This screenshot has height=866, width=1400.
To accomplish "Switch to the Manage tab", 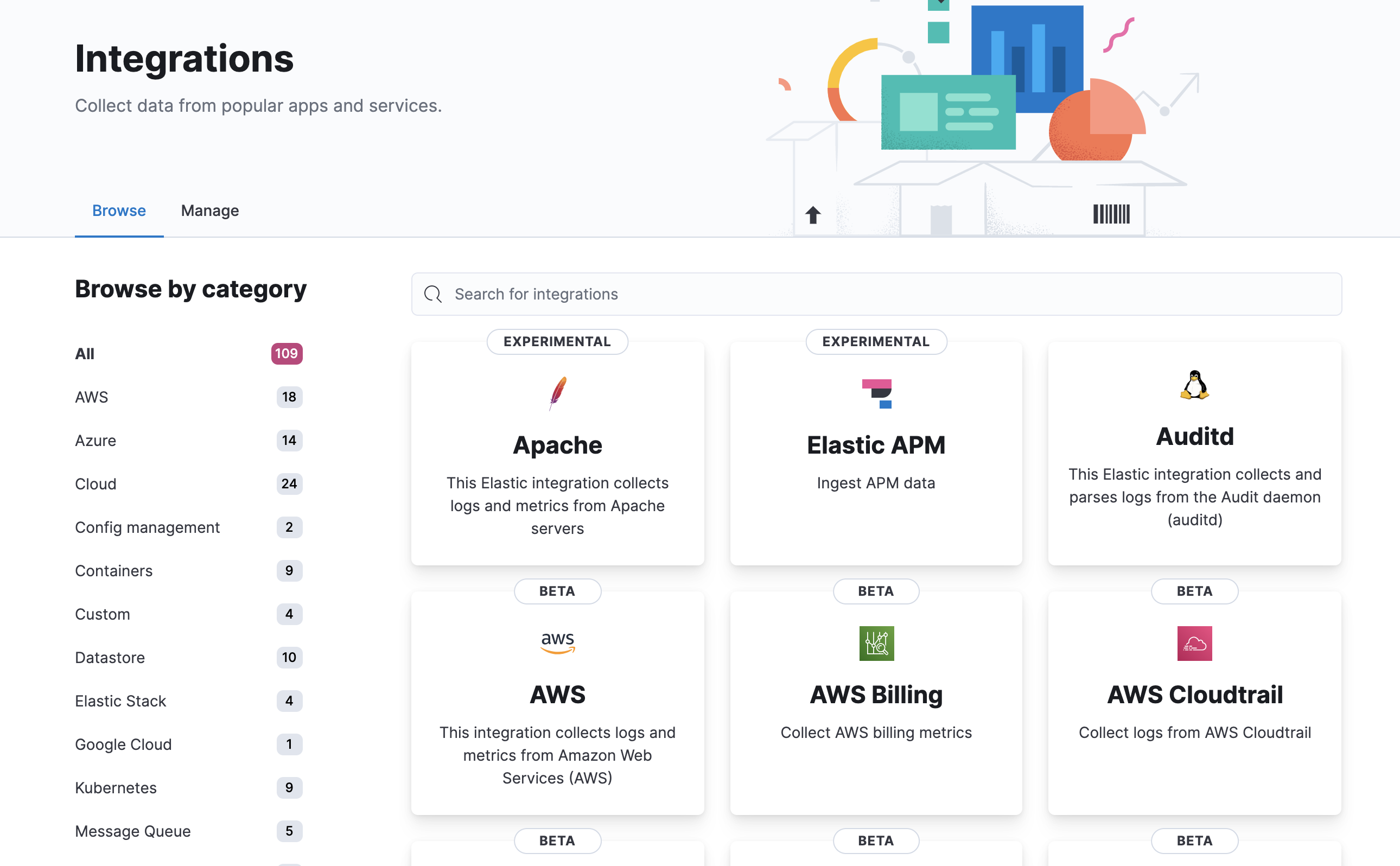I will click(209, 211).
